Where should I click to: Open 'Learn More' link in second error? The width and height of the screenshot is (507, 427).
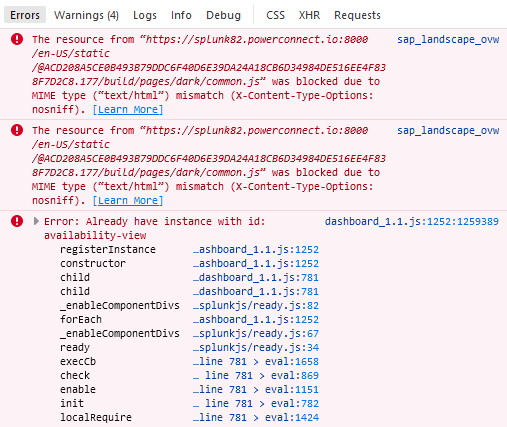[x=128, y=200]
